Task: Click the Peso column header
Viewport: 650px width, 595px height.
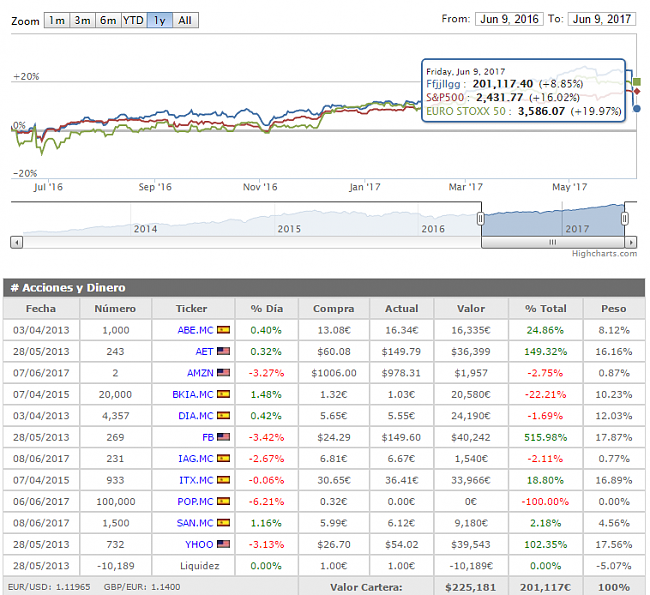Action: pyautogui.click(x=614, y=309)
